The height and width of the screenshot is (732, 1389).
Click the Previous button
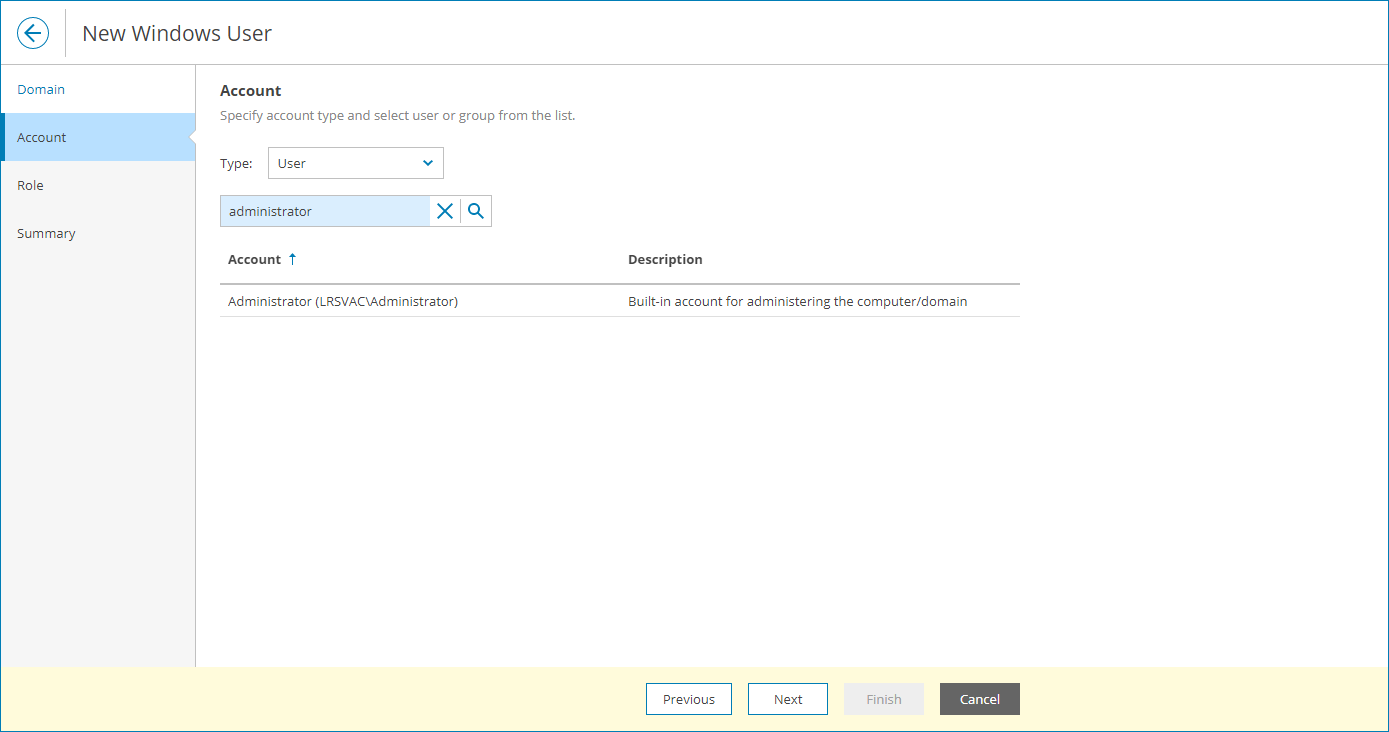689,699
